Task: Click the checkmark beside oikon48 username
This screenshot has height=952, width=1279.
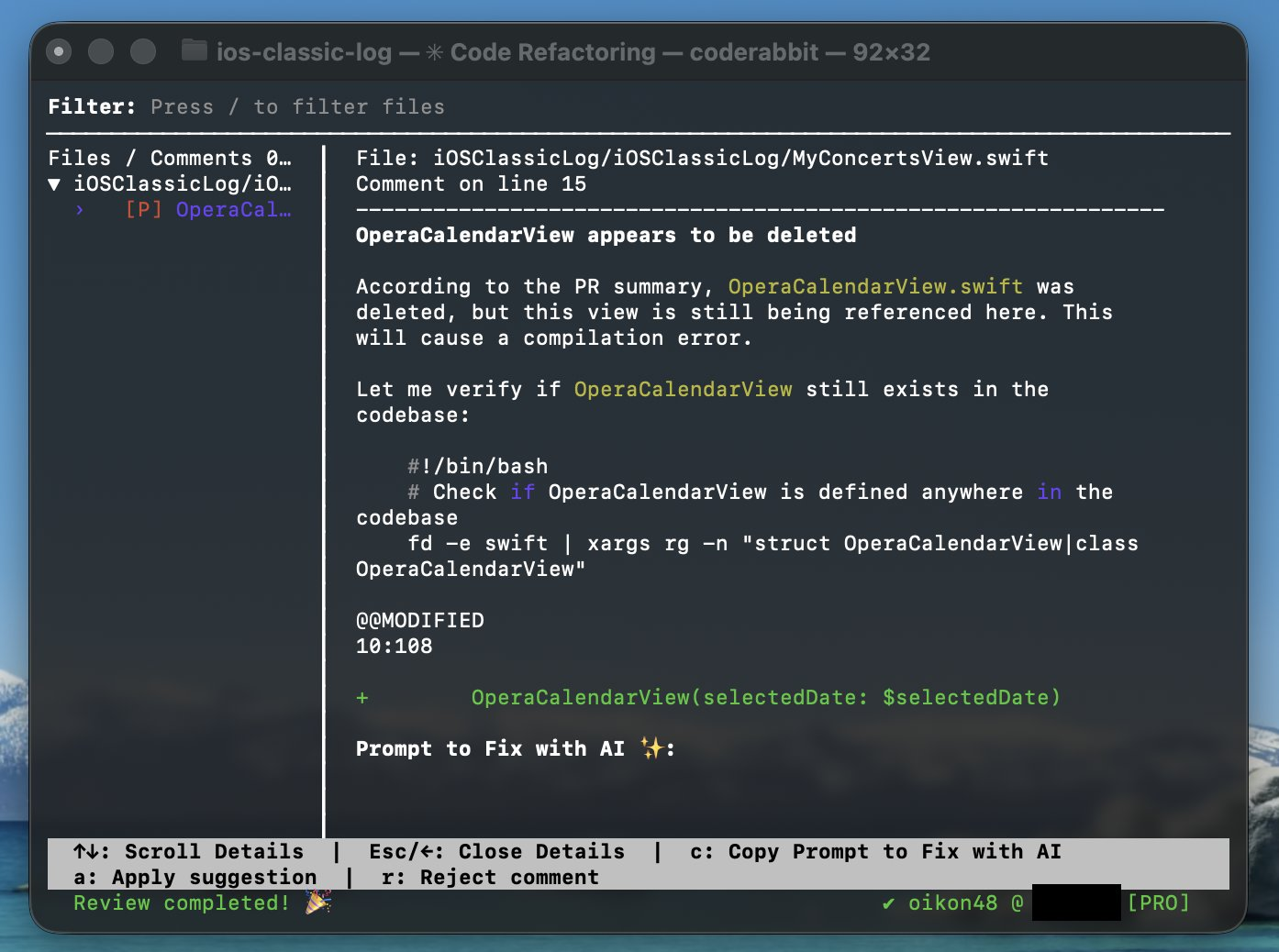Action: tap(886, 903)
